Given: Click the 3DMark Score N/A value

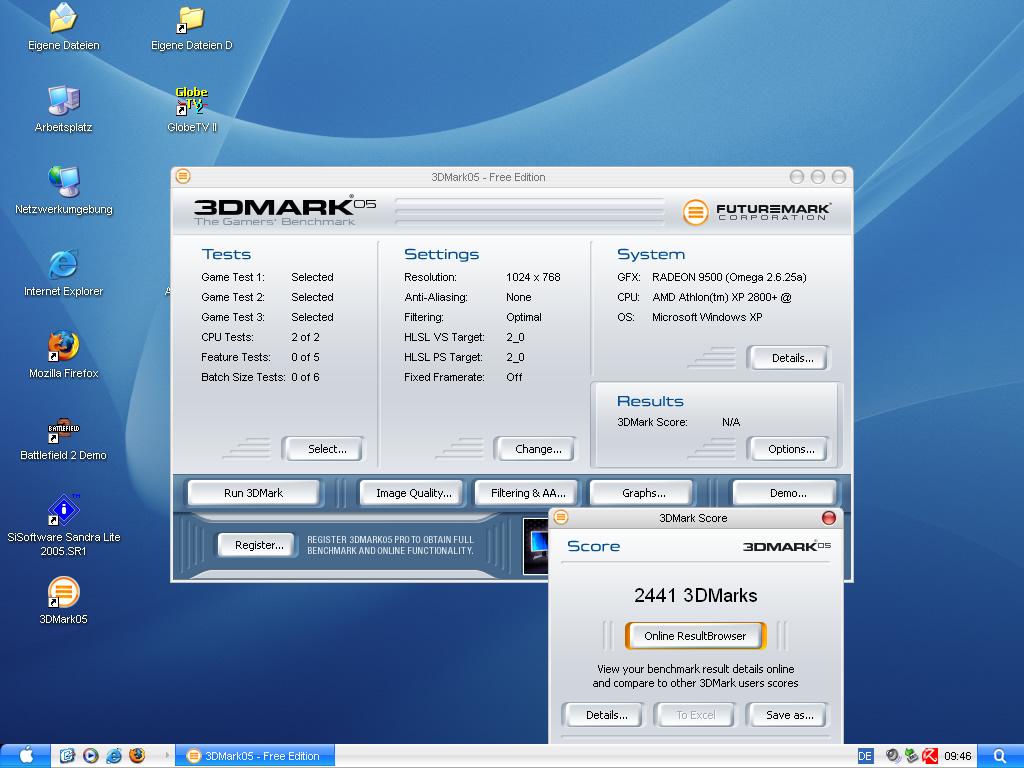Looking at the screenshot, I should (x=731, y=422).
